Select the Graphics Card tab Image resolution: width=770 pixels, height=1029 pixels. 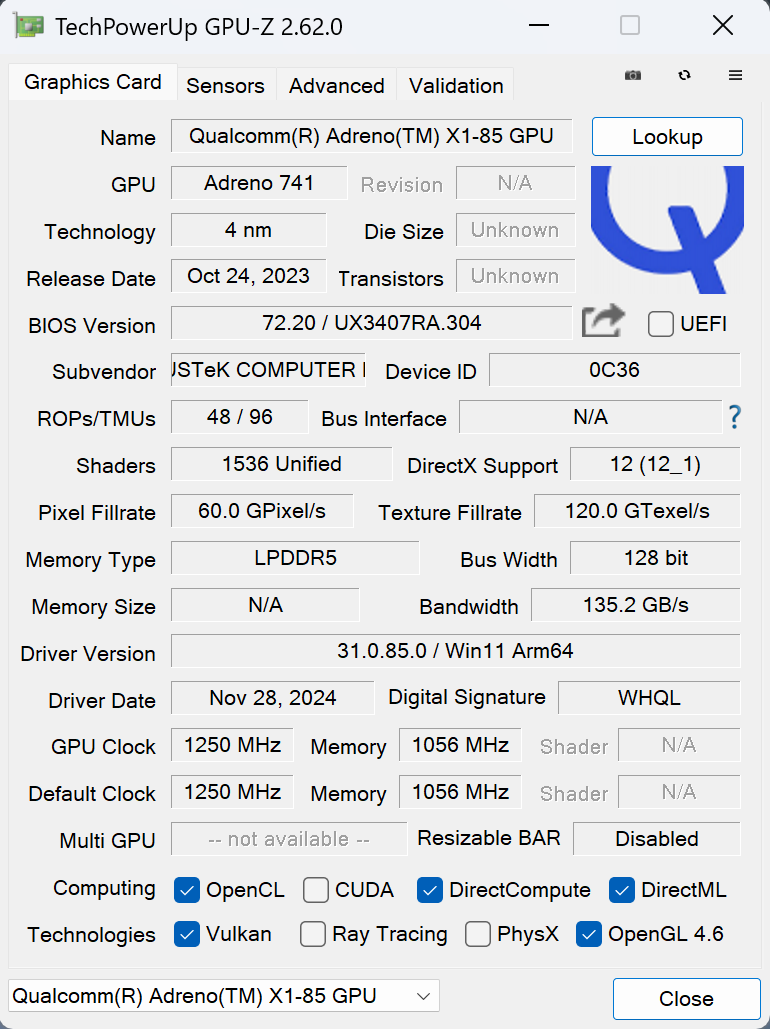tap(93, 82)
